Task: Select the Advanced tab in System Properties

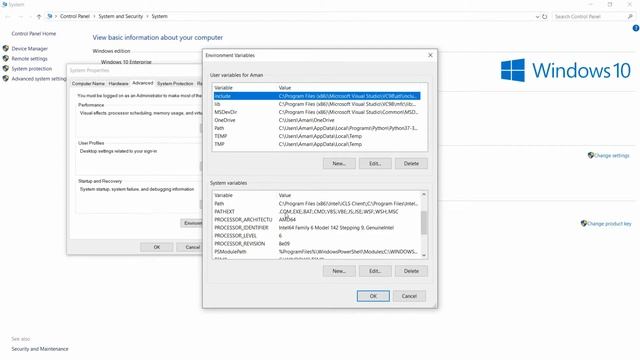Action: click(x=142, y=83)
